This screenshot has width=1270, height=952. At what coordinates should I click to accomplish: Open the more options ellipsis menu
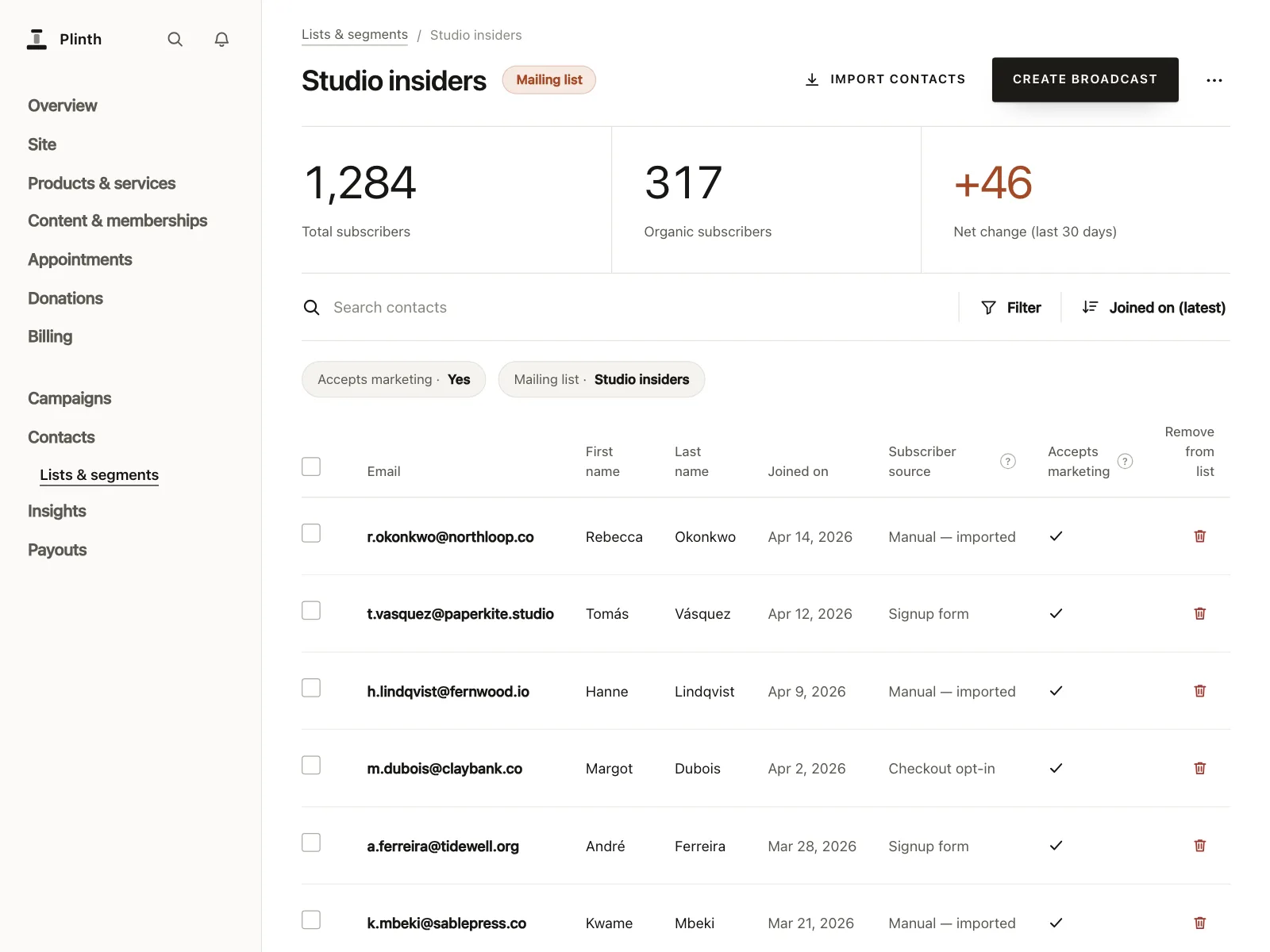pos(1214,80)
